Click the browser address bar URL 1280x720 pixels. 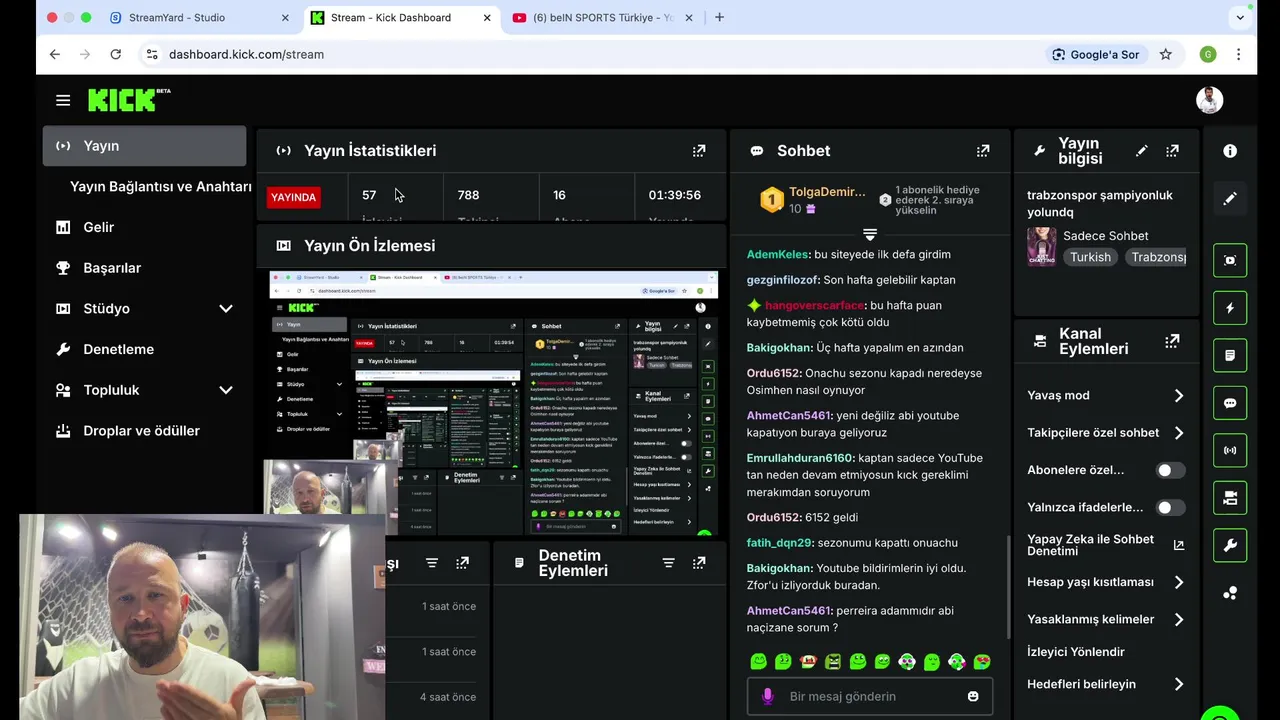coord(247,54)
